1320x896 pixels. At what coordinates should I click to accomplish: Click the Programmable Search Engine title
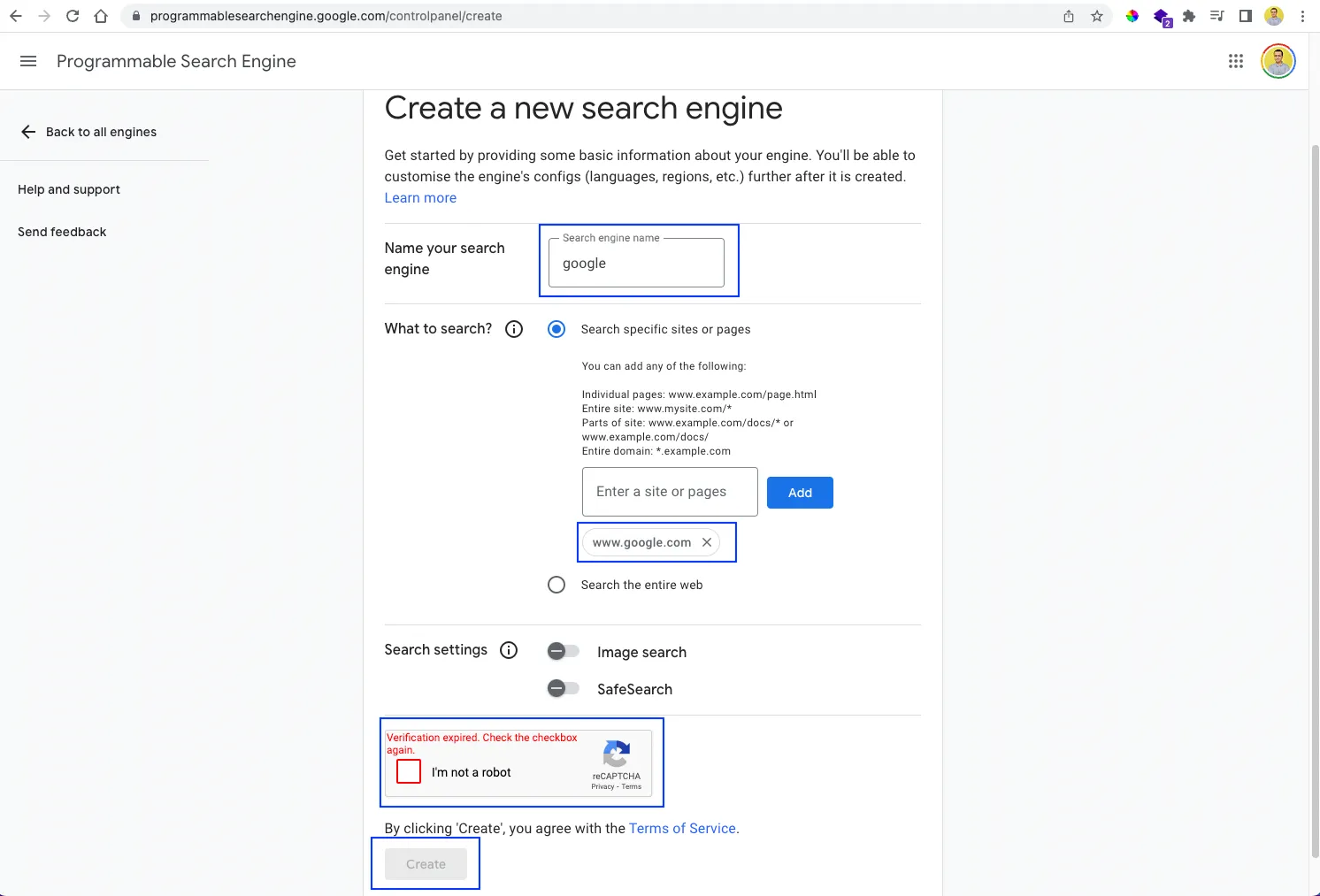(x=176, y=61)
